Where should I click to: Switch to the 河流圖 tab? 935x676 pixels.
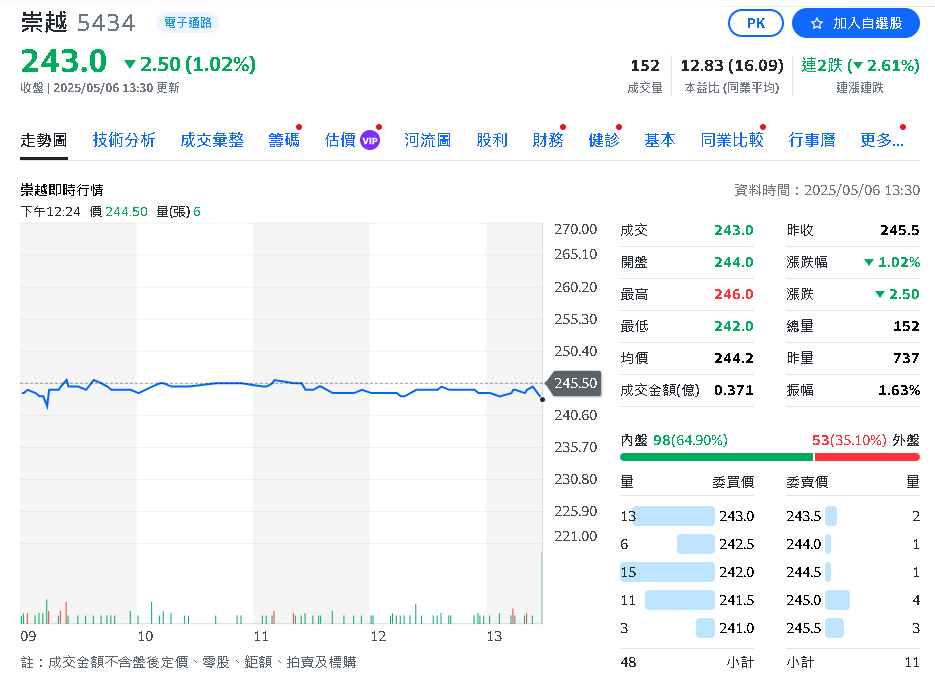[x=428, y=140]
